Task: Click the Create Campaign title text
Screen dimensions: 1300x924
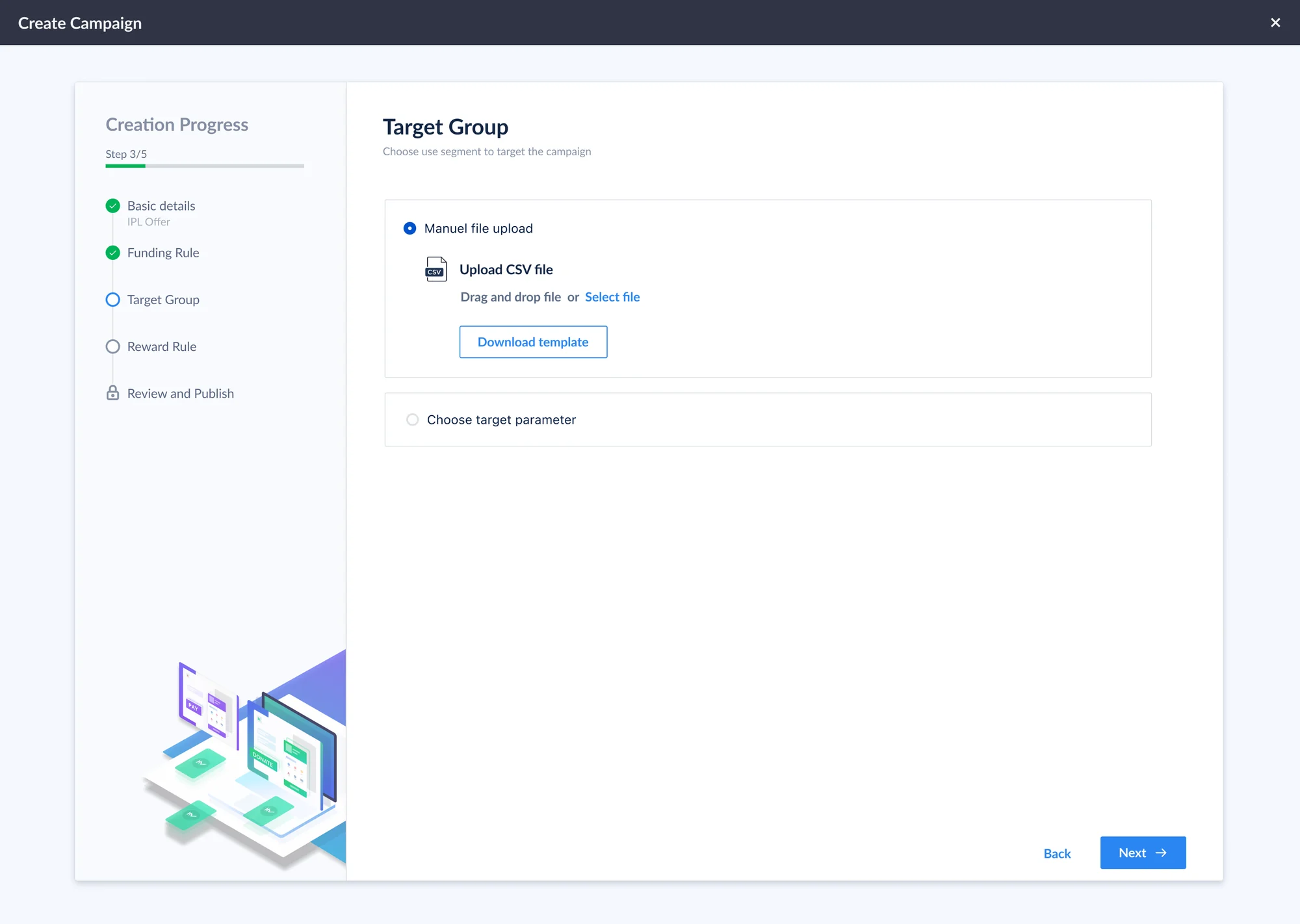Action: point(80,23)
